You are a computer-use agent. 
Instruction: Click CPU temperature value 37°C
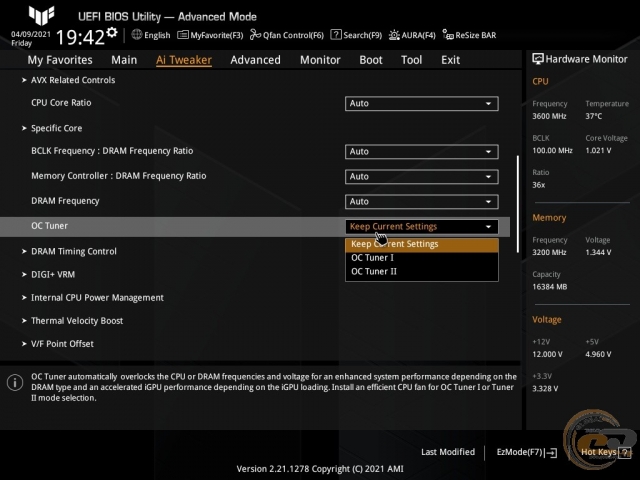tap(593, 116)
